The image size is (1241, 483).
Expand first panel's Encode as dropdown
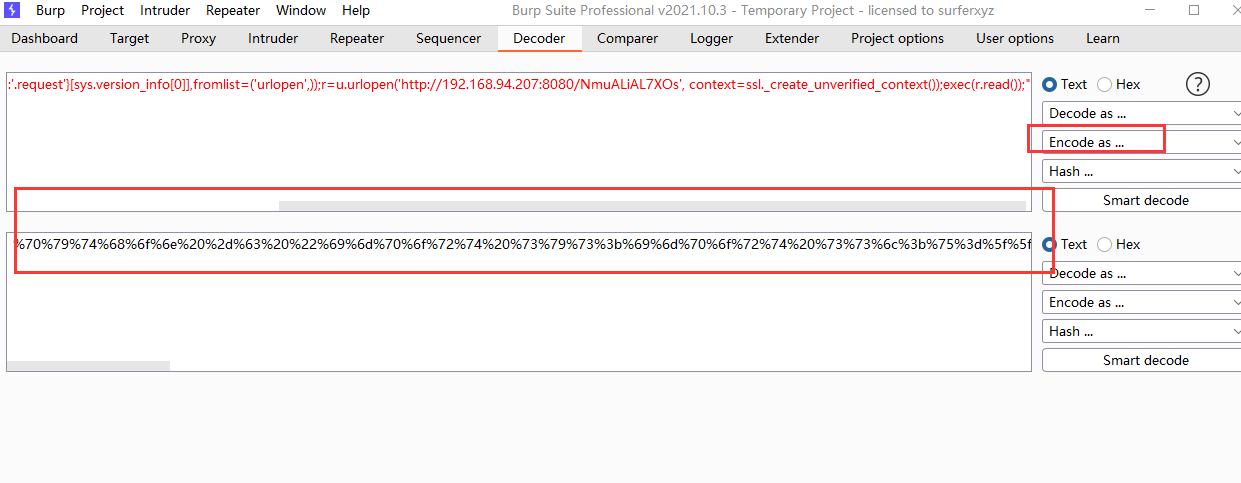[x=1142, y=142]
